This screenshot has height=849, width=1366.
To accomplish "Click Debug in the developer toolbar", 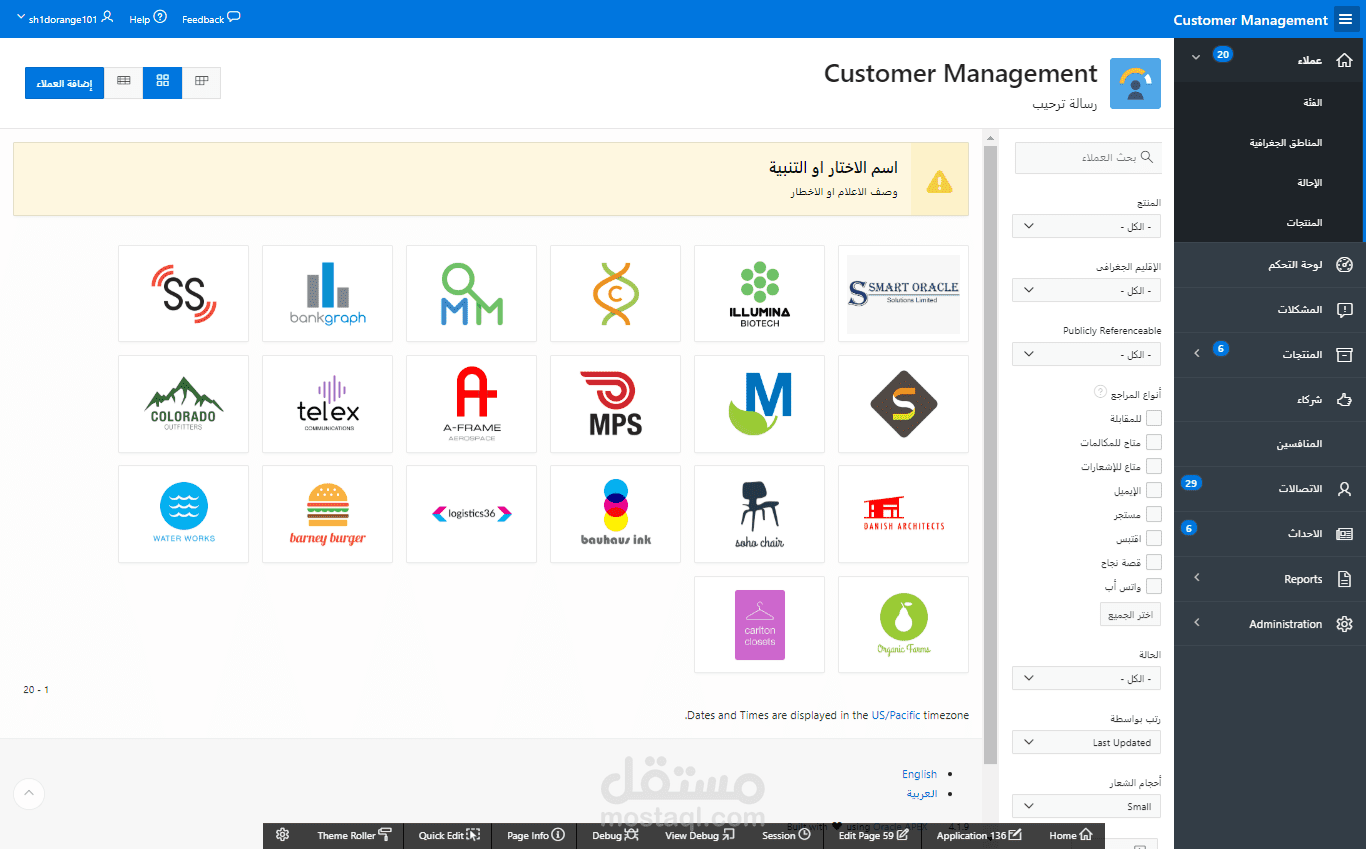I will tap(615, 835).
